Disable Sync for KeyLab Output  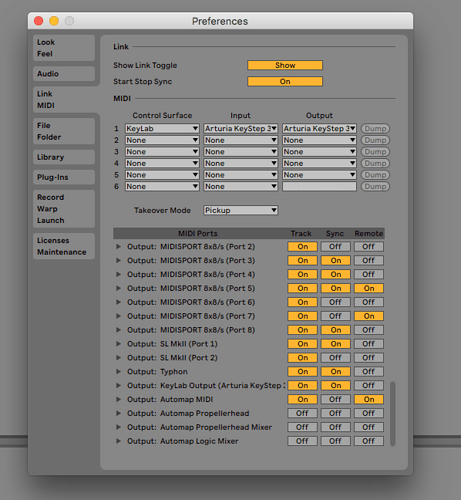(x=335, y=385)
